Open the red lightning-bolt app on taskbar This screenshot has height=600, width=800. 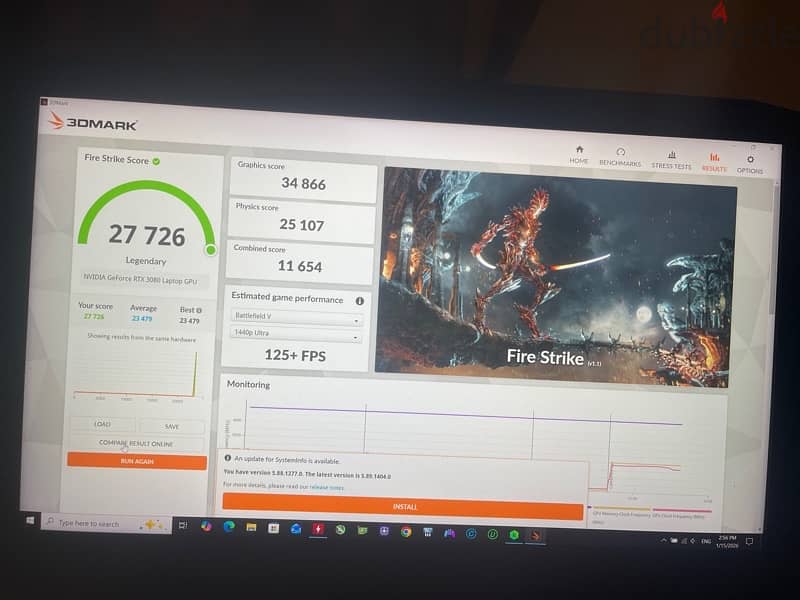pyautogui.click(x=318, y=530)
